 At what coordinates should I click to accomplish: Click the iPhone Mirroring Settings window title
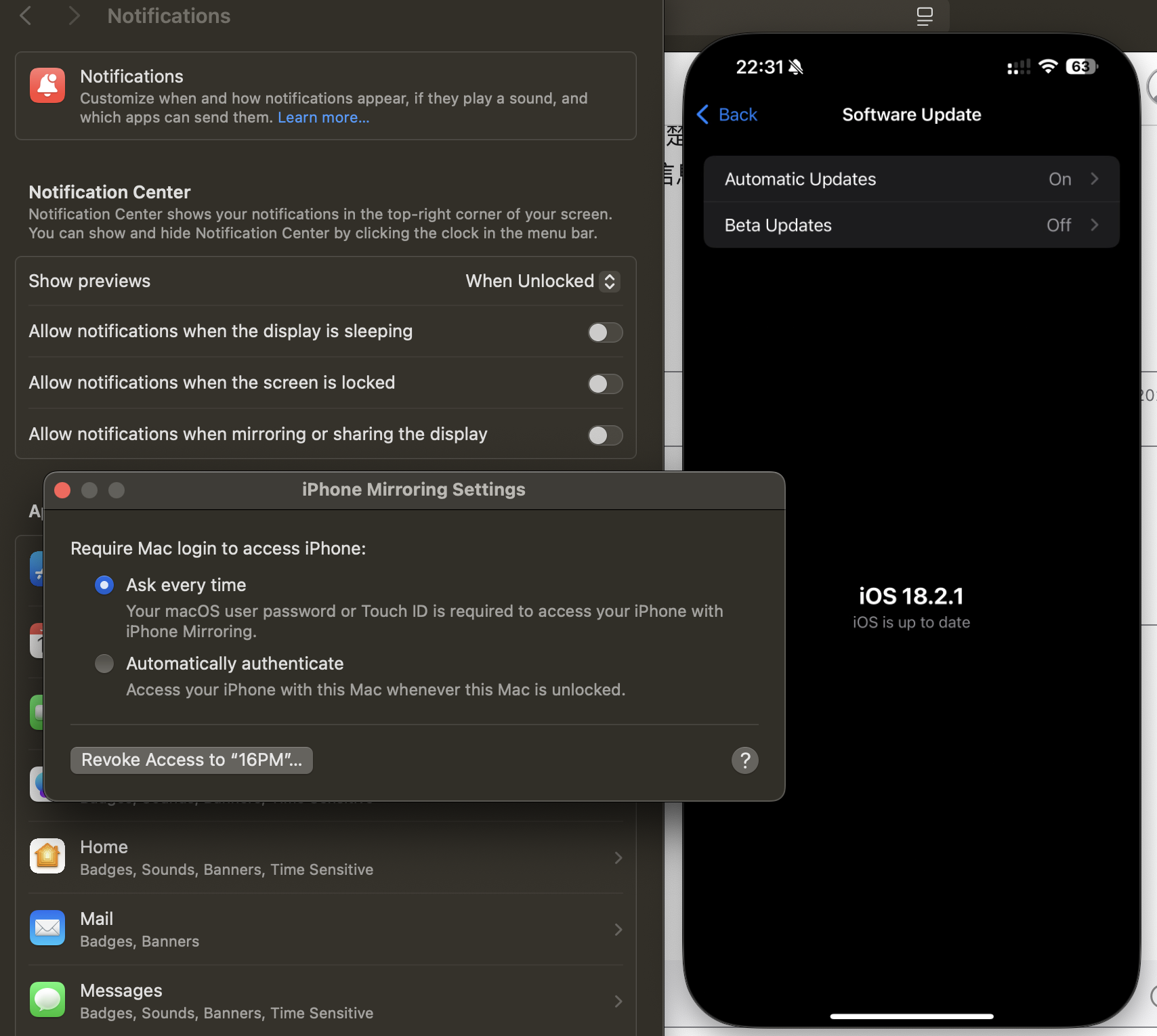pyautogui.click(x=414, y=490)
